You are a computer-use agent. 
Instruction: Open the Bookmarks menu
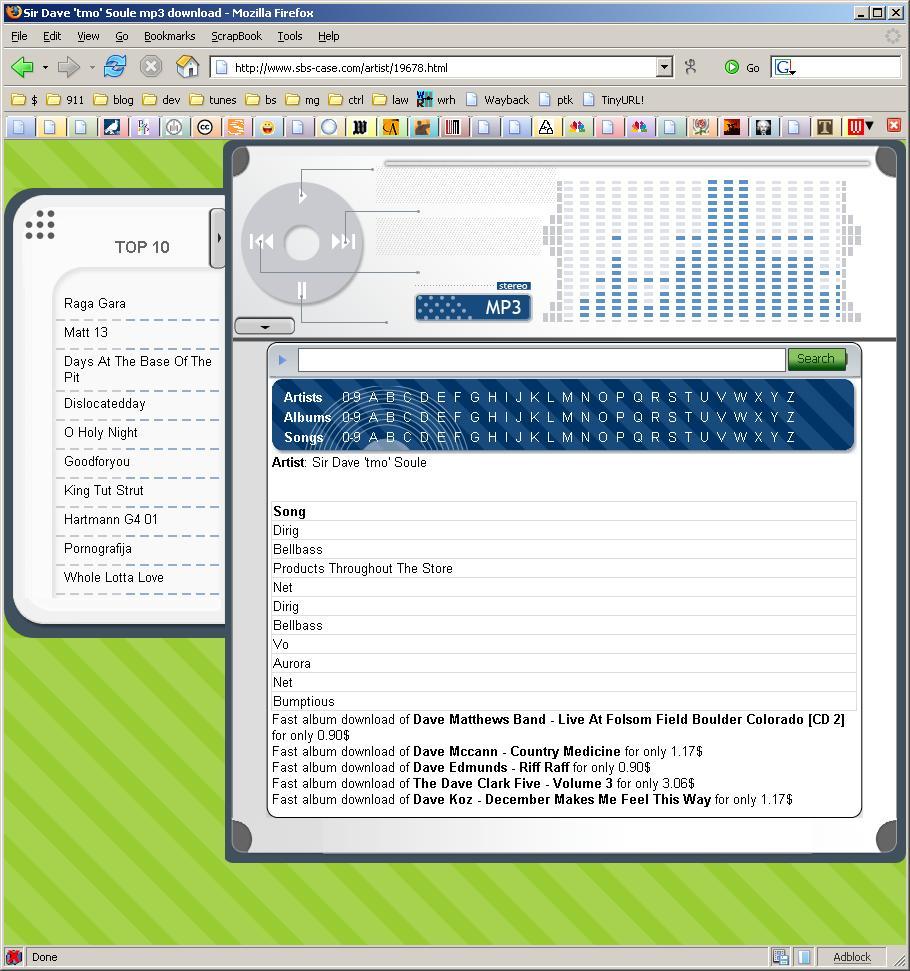(x=169, y=36)
